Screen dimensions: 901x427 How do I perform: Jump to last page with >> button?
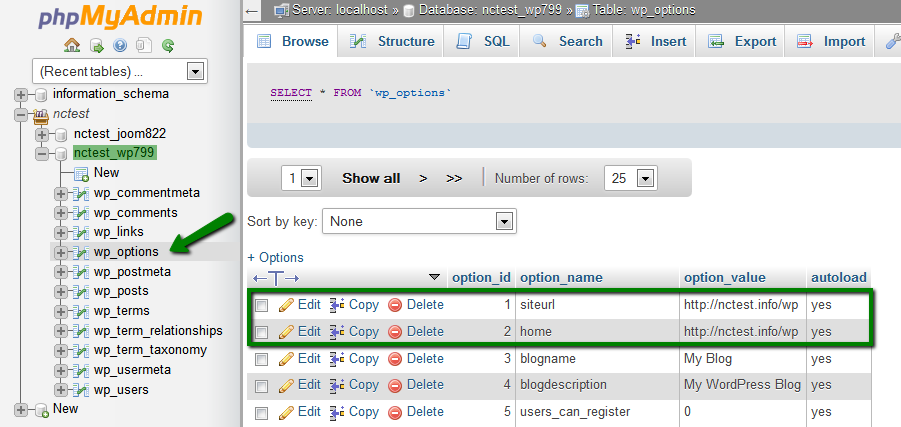pyautogui.click(x=454, y=178)
